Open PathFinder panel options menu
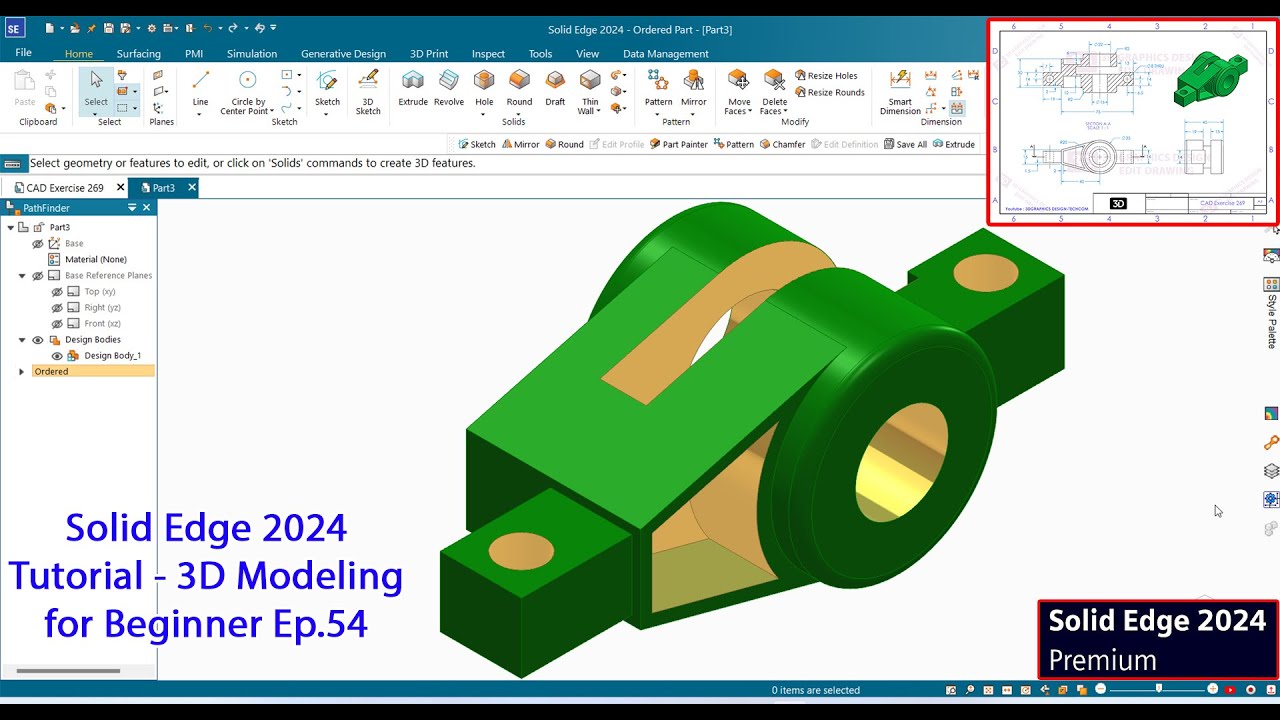 [132, 207]
